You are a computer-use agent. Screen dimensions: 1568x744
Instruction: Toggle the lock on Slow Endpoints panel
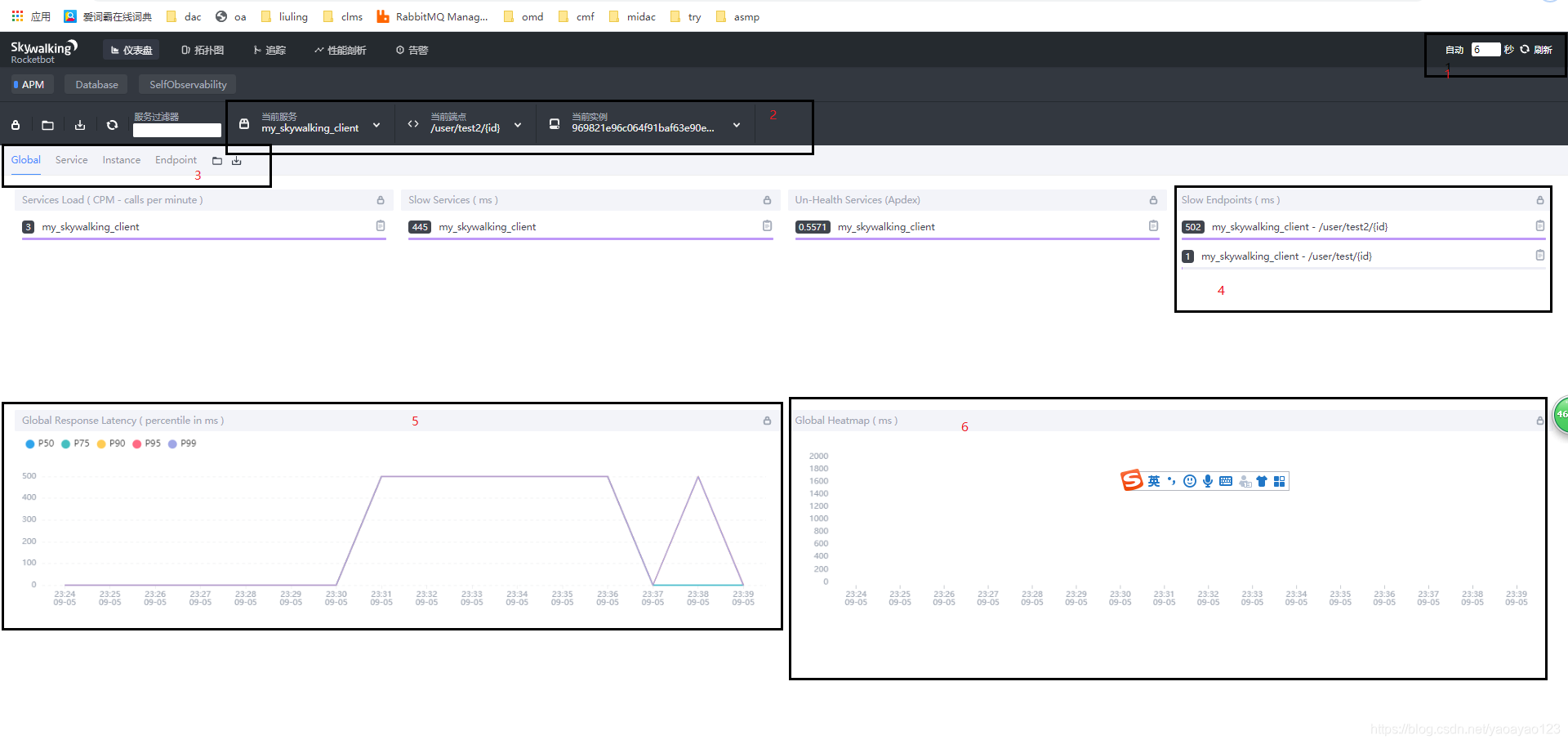coord(1540,200)
